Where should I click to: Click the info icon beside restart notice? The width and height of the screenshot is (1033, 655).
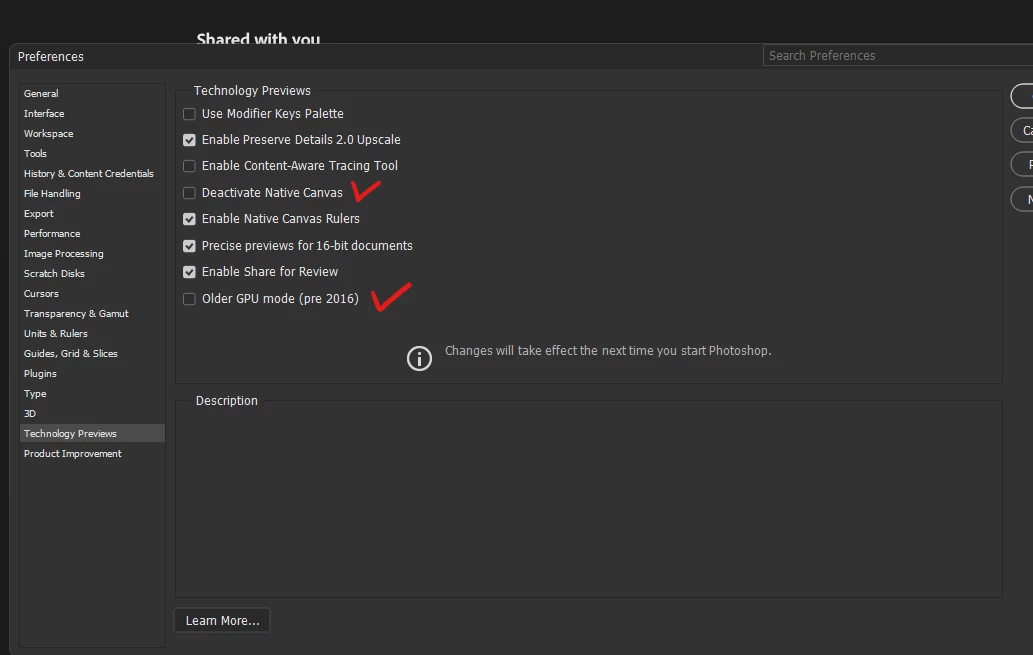[x=419, y=358]
